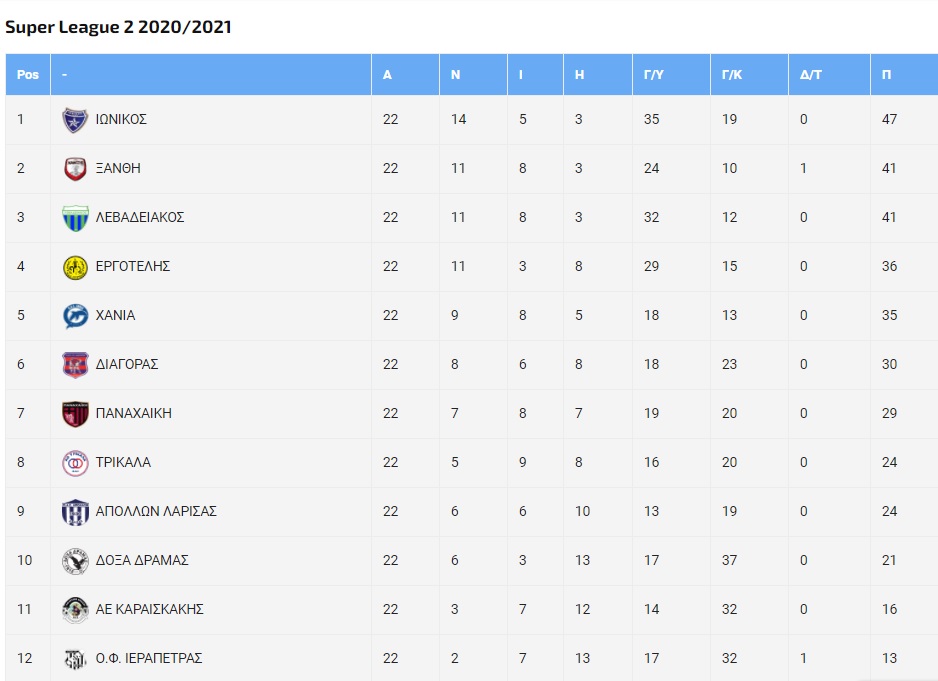Click the ΔΙΑΓΟΡΑΣ red and blue crest
The image size is (938, 681).
pyautogui.click(x=75, y=365)
